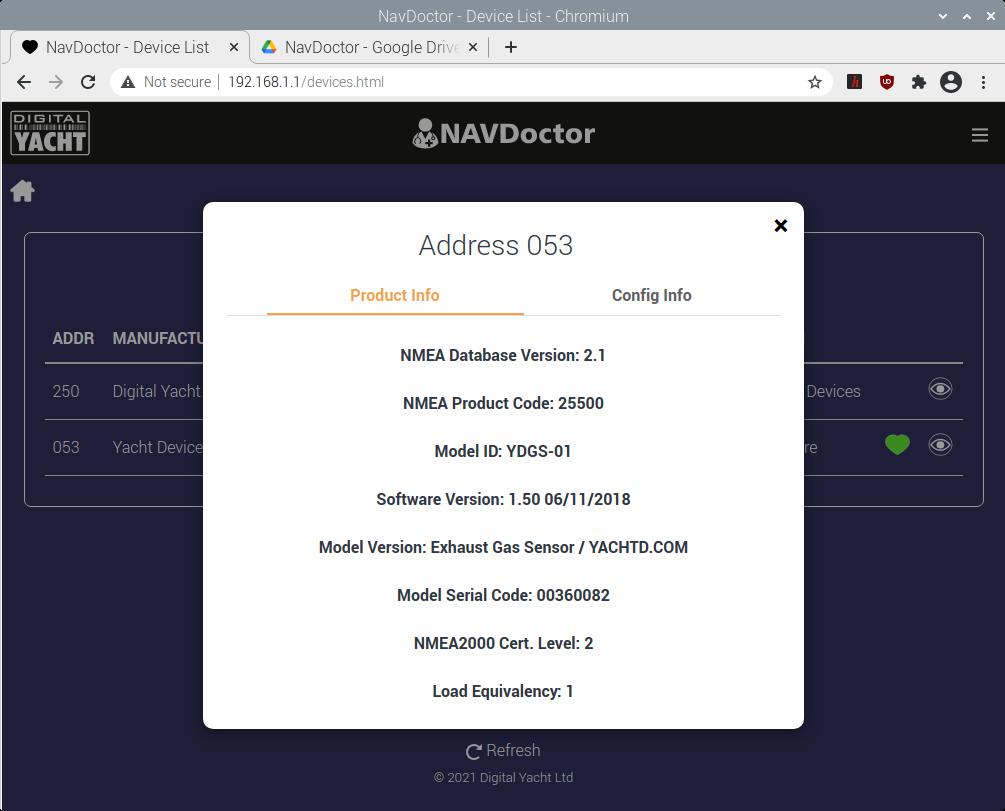Close the NavDoctor Device List tab
The width and height of the screenshot is (1005, 811).
pos(234,47)
